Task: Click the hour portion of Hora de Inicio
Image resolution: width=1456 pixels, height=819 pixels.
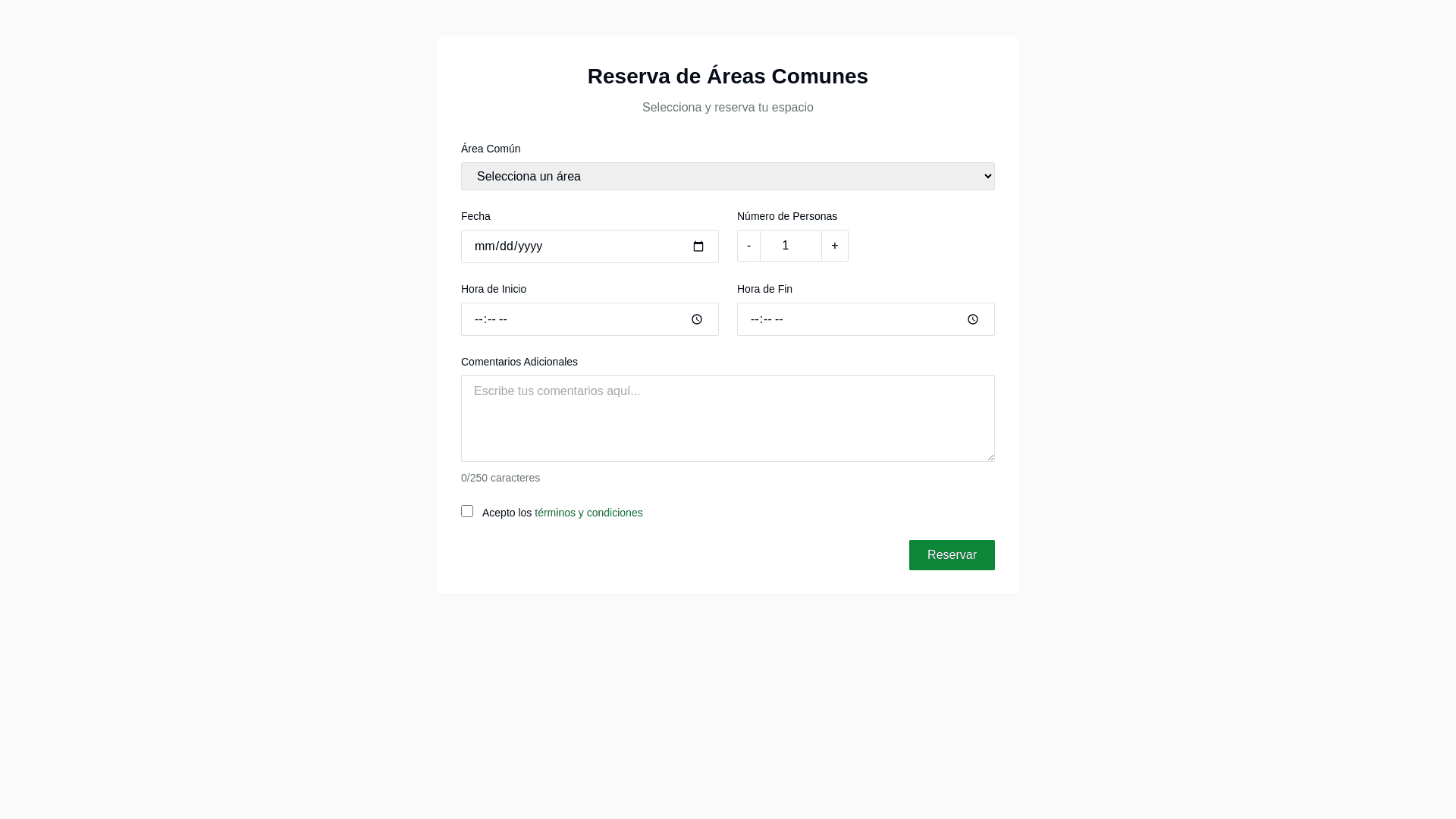Action: coord(479,319)
